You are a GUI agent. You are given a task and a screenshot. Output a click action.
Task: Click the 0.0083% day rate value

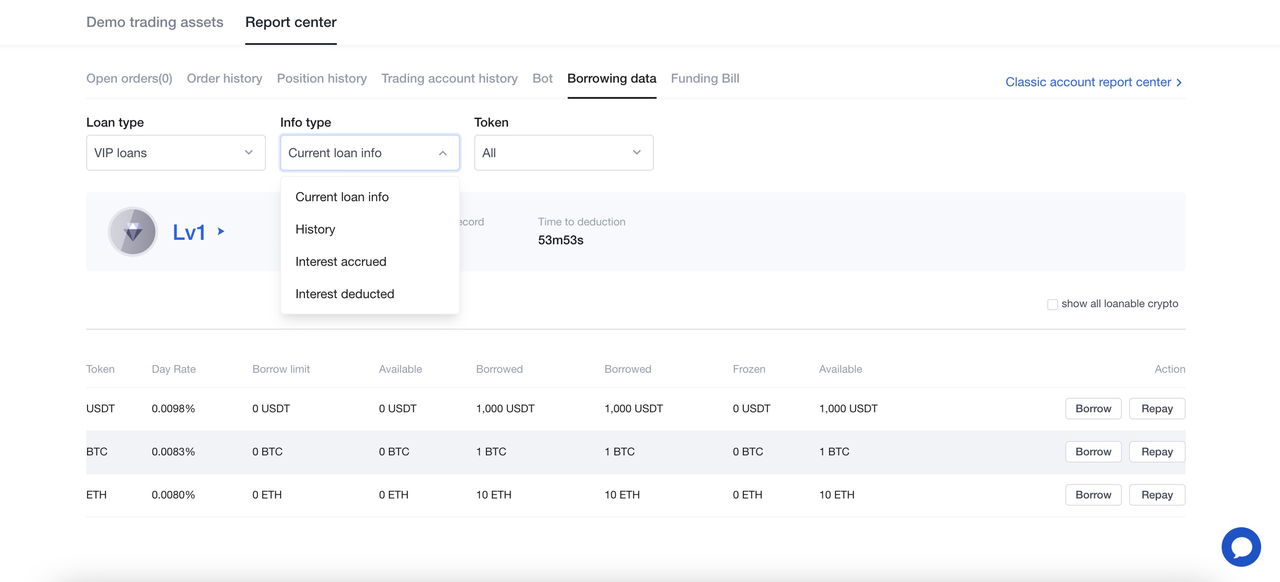(173, 452)
